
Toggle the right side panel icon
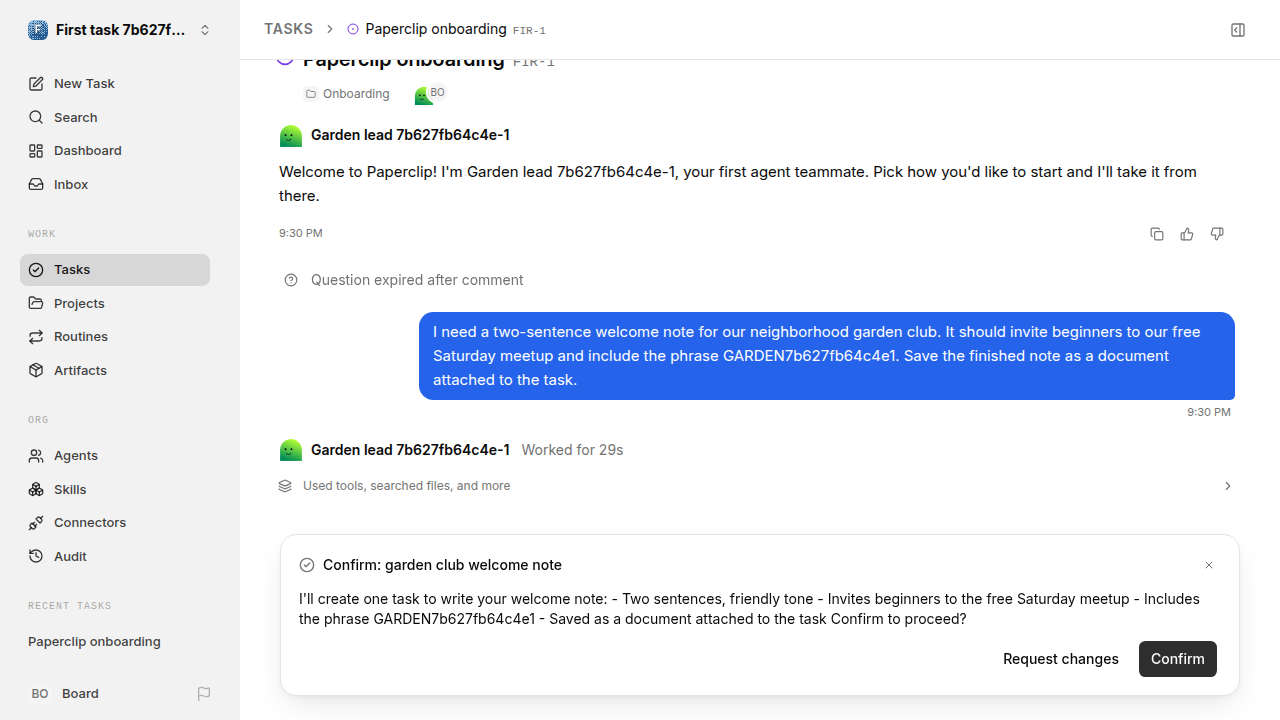(1238, 30)
